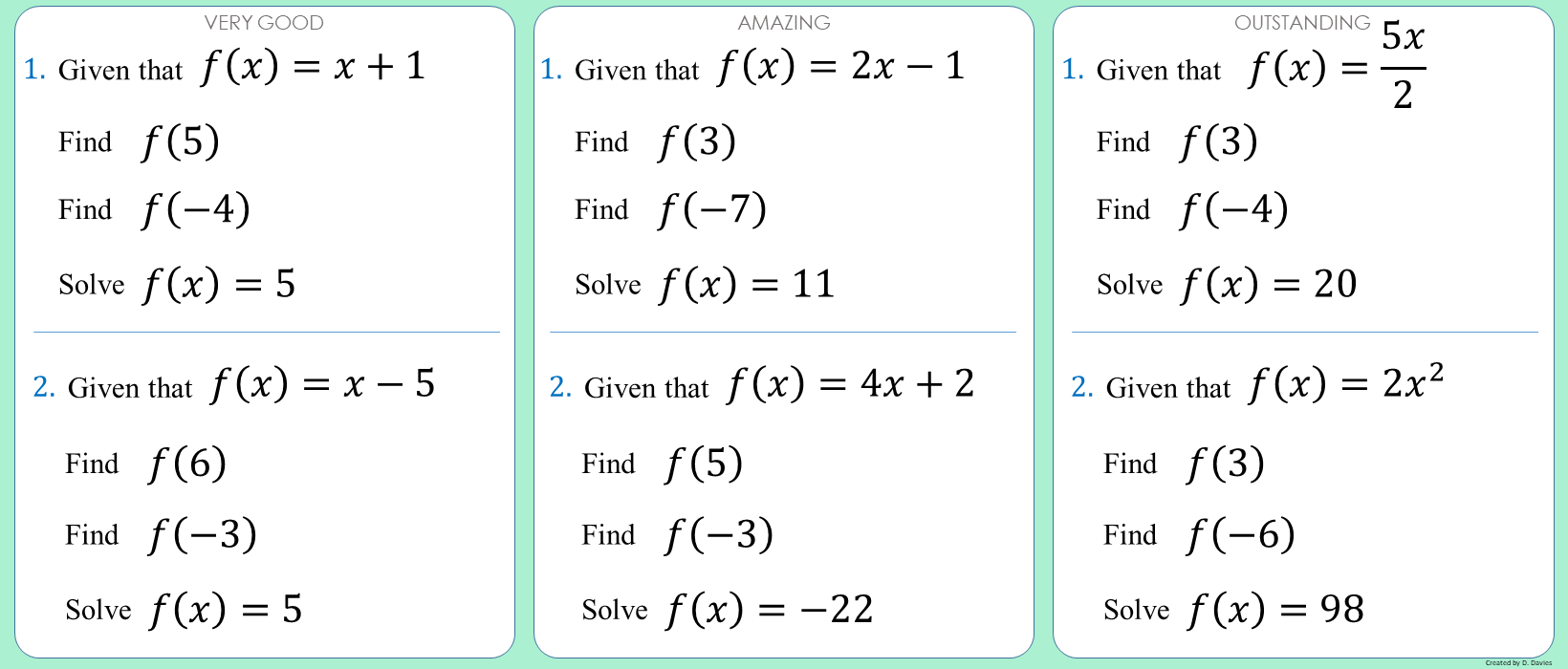Select f(x) = 2x² definition

1346,383
